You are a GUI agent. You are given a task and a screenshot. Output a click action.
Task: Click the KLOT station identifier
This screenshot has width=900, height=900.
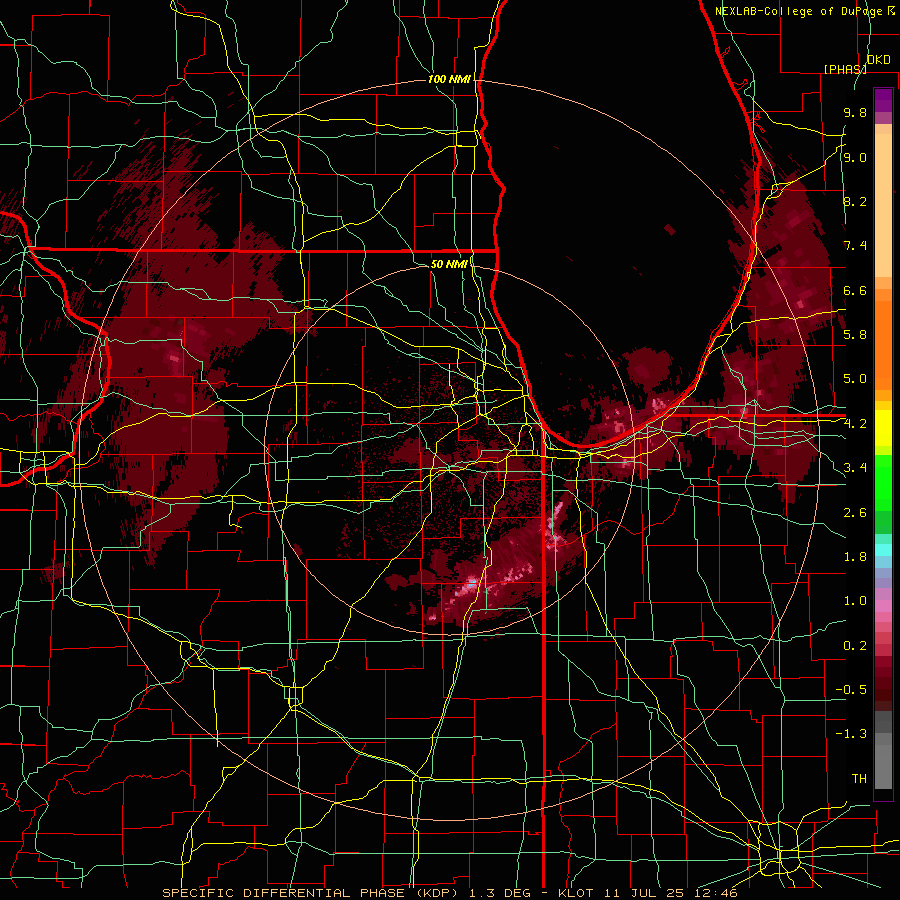pos(576,893)
